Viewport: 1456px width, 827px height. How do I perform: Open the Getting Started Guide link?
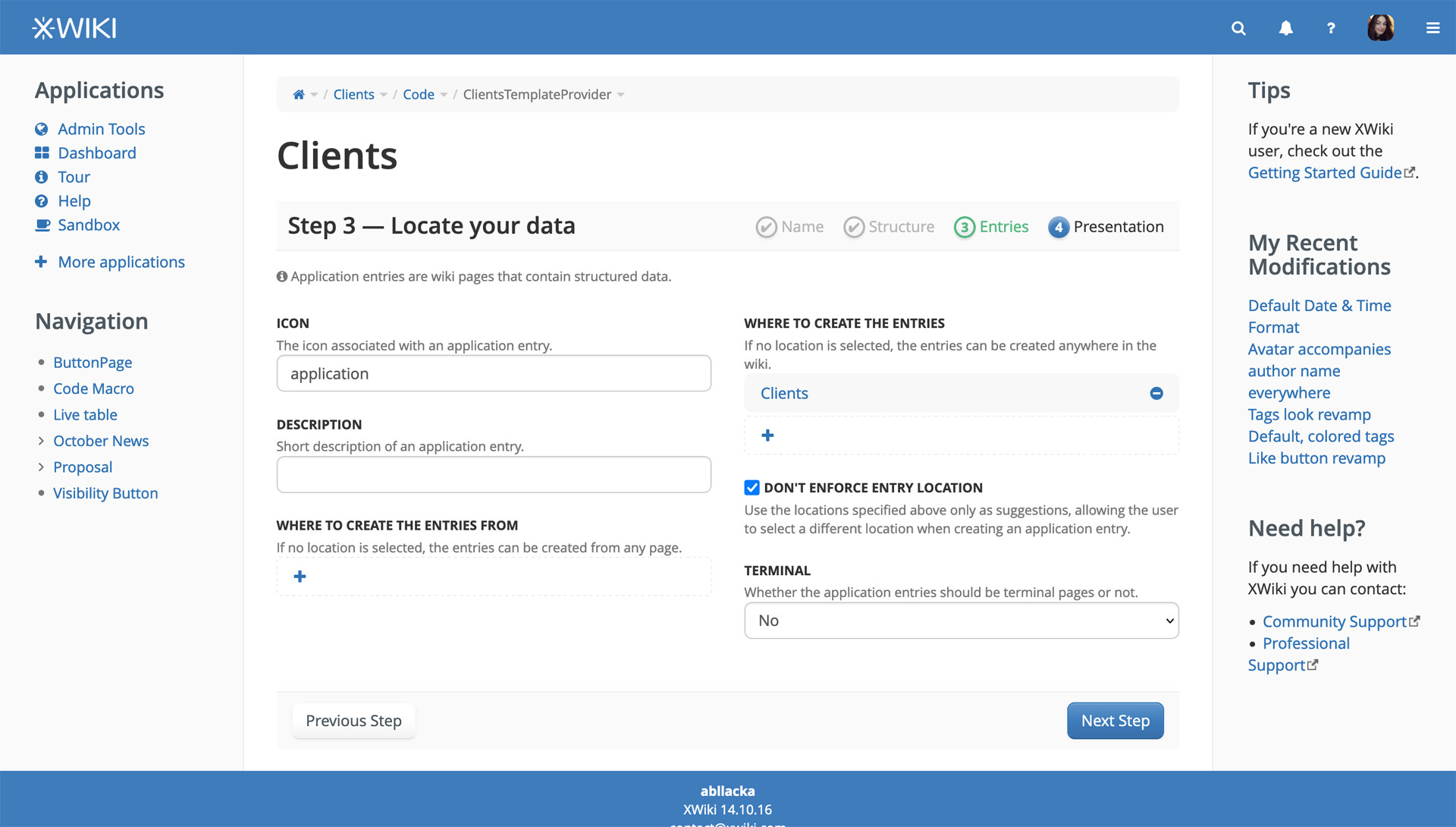[x=1324, y=173]
